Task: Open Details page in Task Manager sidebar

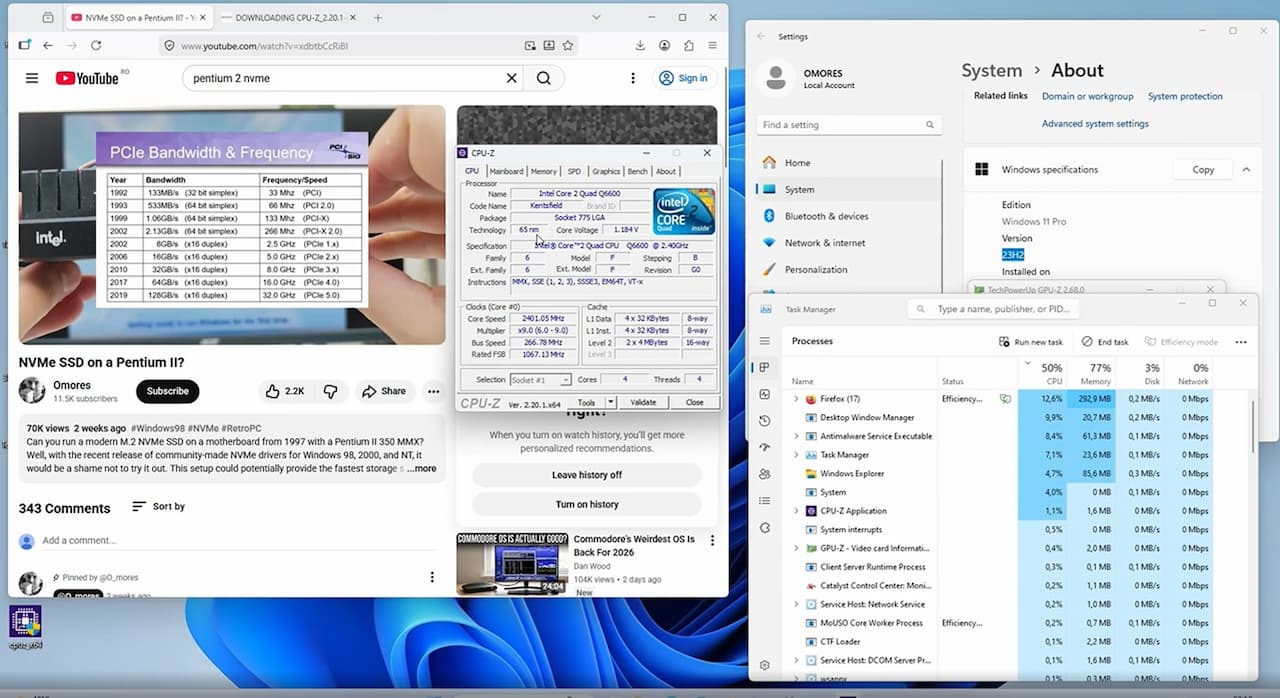Action: pyautogui.click(x=765, y=500)
